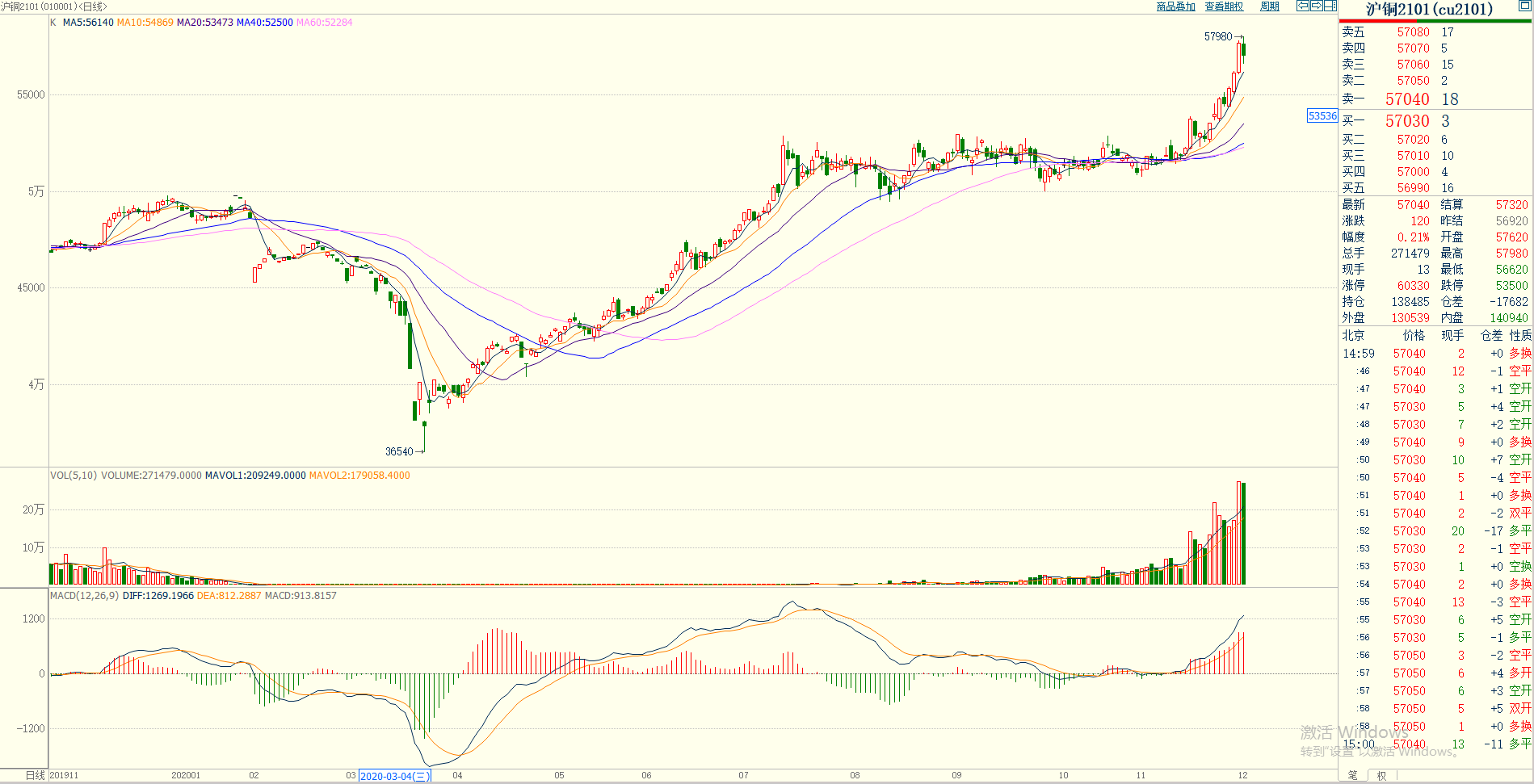Select the 买一 57030 best bid row
1534x784 pixels.
point(1436,121)
